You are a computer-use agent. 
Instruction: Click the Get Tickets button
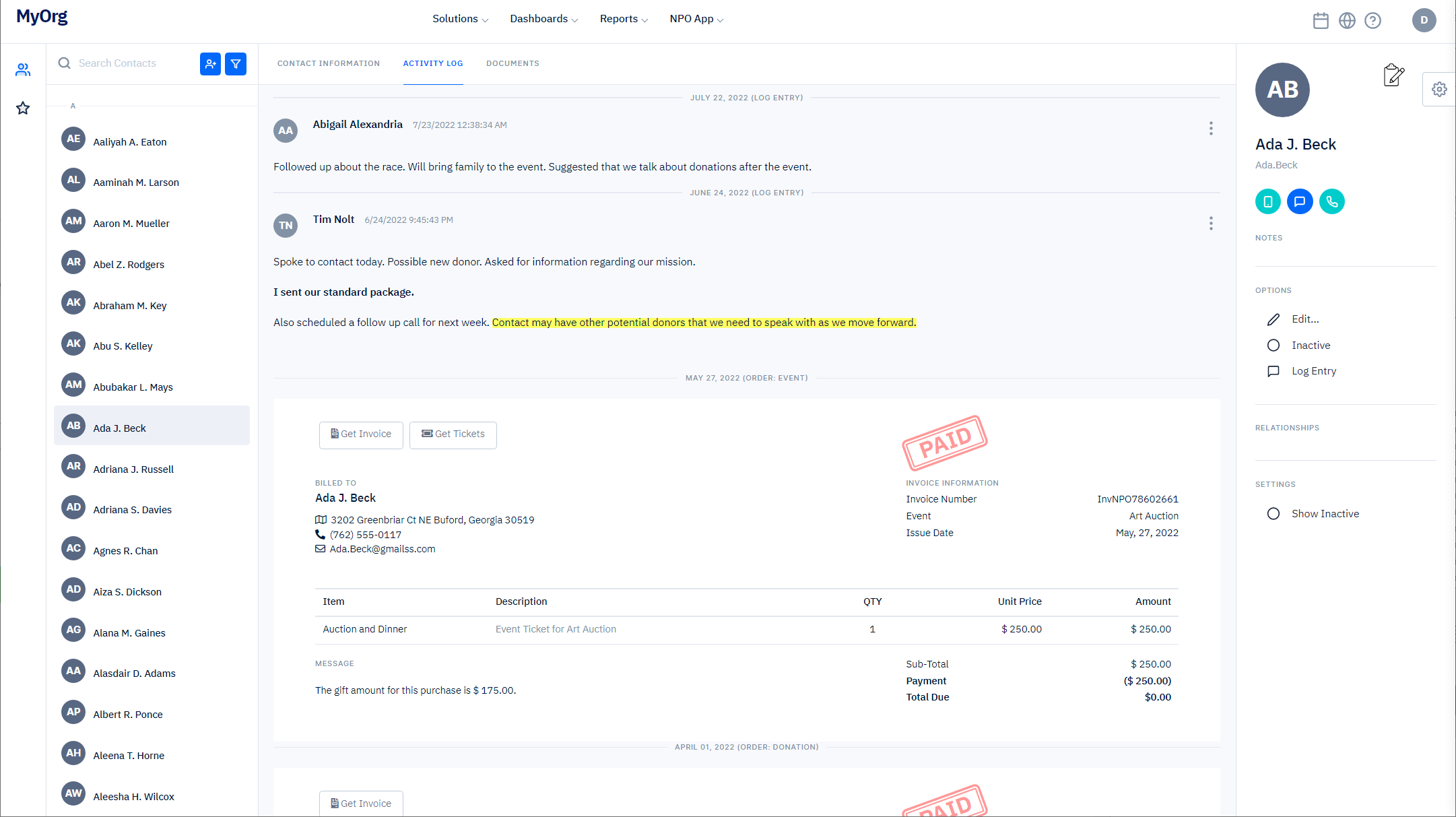pyautogui.click(x=453, y=434)
